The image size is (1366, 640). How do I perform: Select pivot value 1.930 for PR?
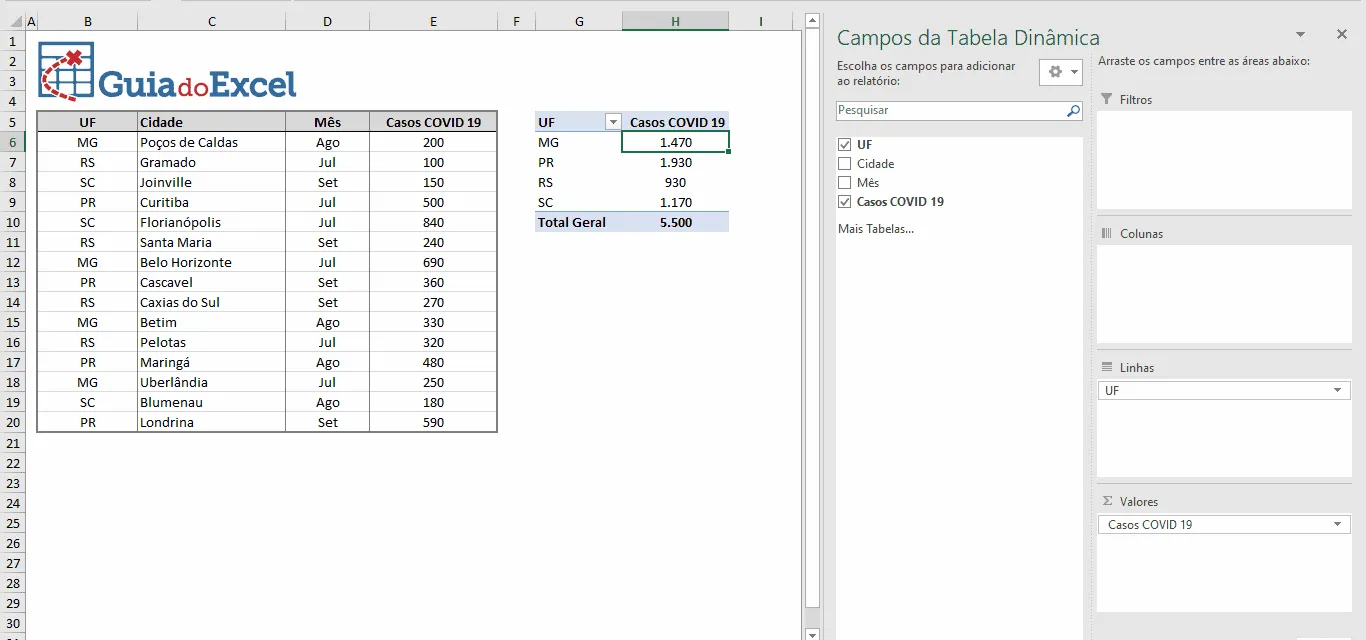click(x=676, y=162)
